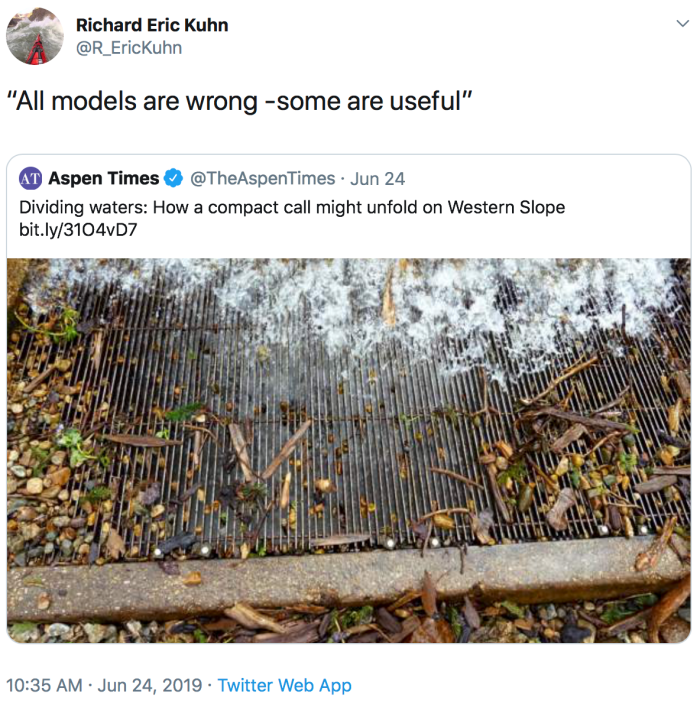Open the @TheAspenTimes handle
The width and height of the screenshot is (700, 701).
pos(262,178)
